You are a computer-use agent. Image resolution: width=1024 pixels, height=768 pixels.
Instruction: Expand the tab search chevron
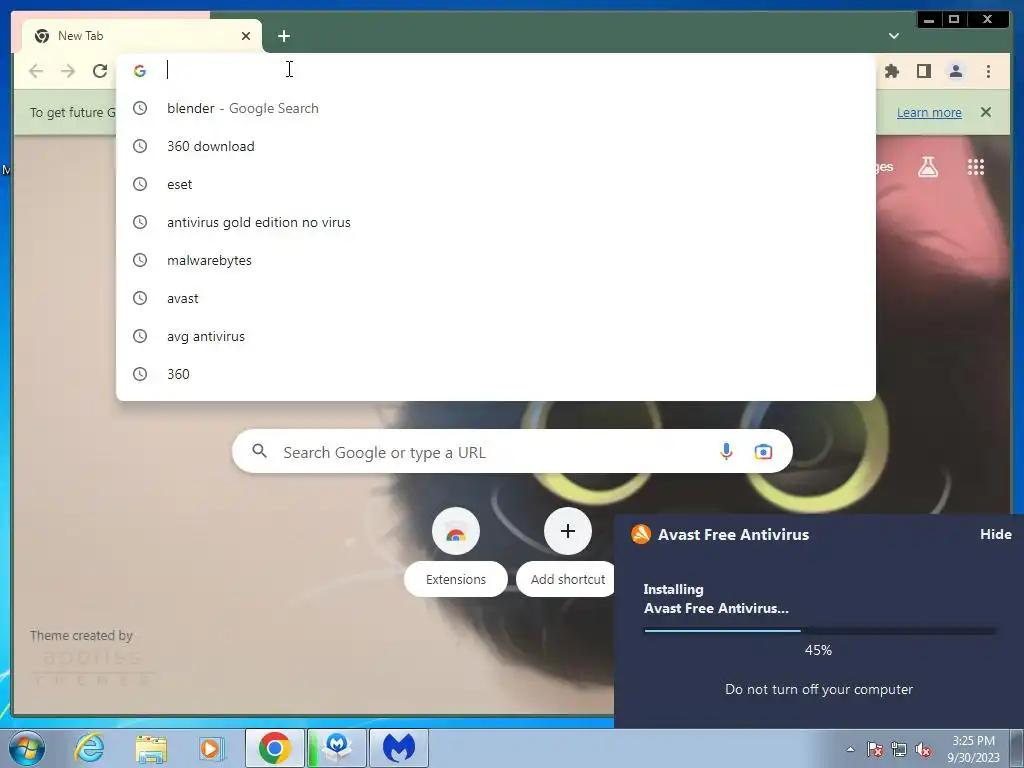(893, 36)
